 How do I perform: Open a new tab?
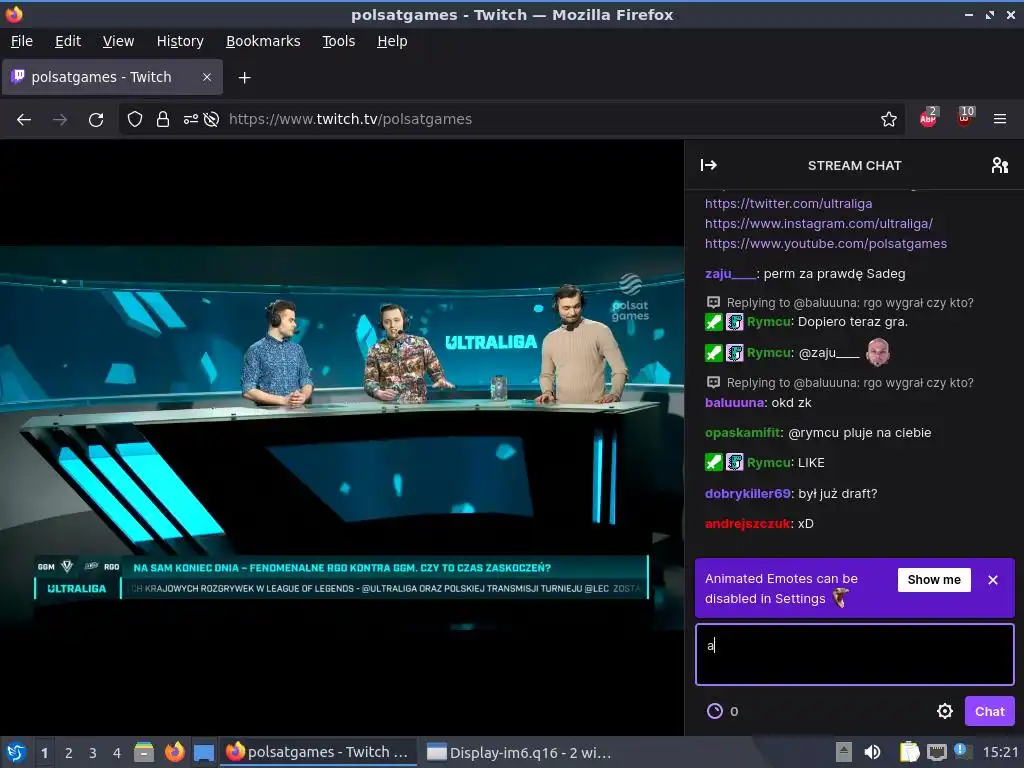coord(244,78)
